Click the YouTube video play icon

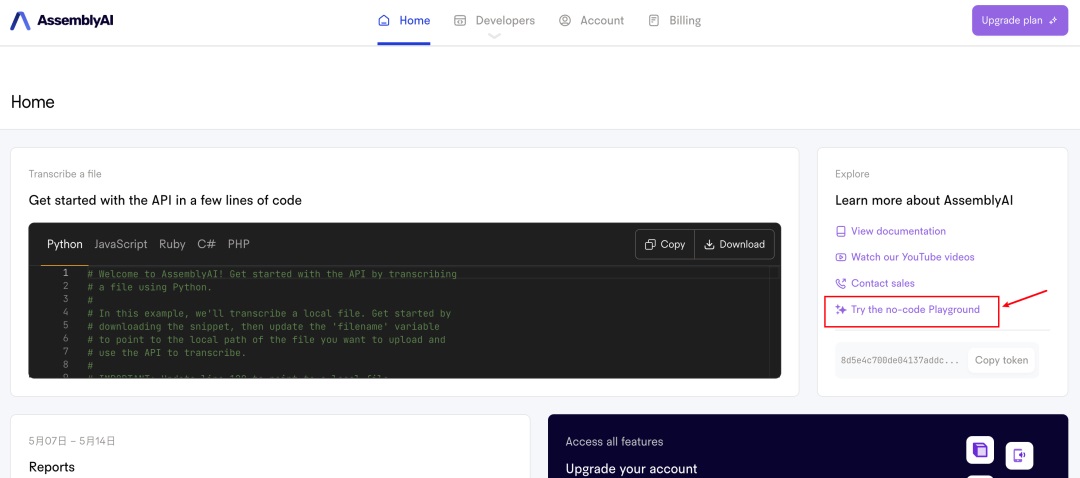[840, 257]
